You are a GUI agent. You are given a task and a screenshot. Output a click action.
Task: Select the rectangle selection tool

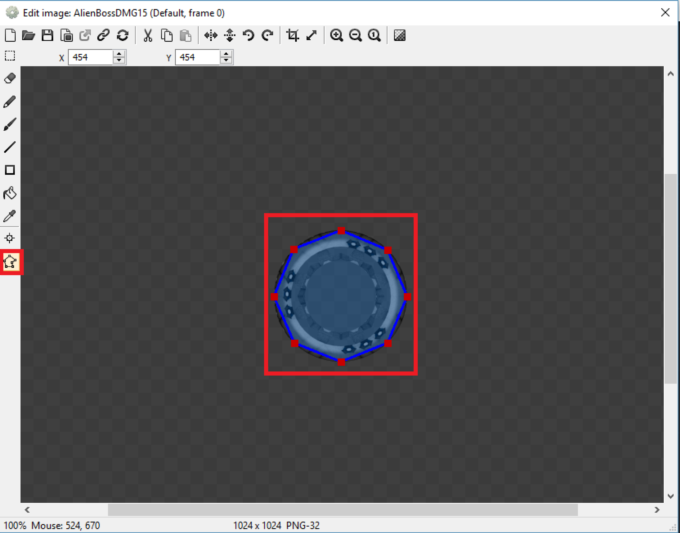click(10, 56)
